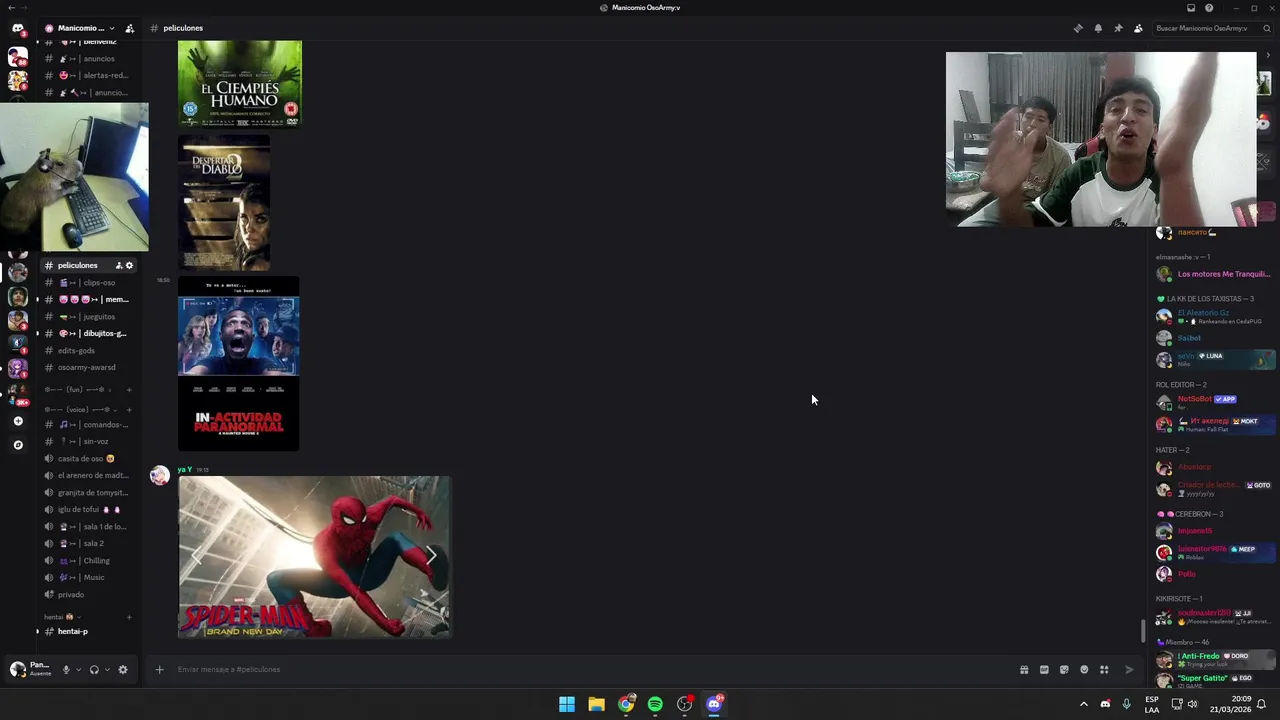
Task: Open the help question mark icon
Action: pos(1209,8)
